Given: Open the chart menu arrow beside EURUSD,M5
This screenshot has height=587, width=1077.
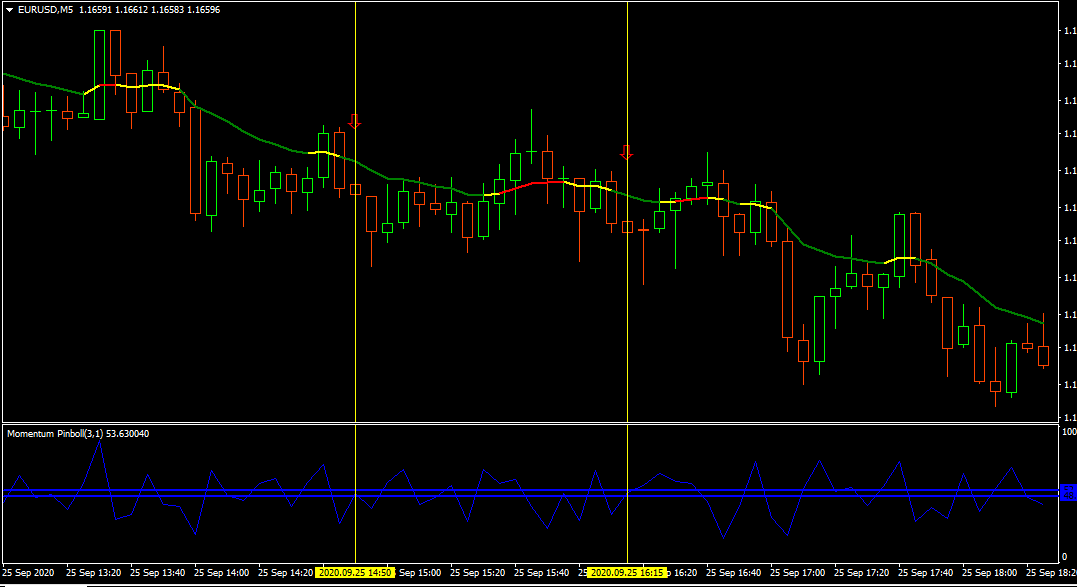Looking at the screenshot, I should coord(10,10).
